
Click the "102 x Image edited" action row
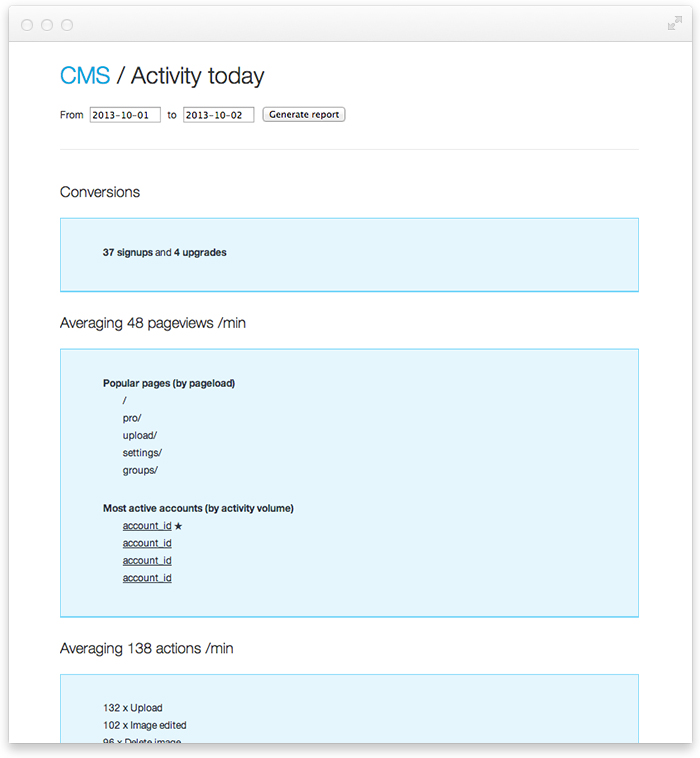tap(144, 725)
